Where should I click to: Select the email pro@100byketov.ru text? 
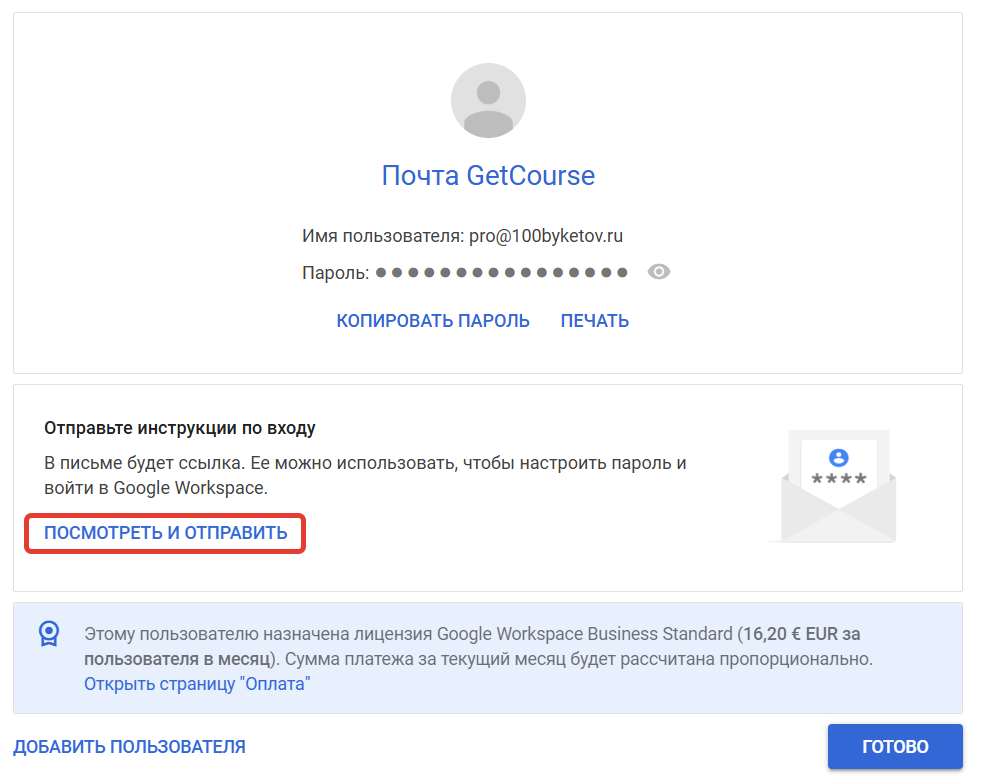pyautogui.click(x=546, y=236)
